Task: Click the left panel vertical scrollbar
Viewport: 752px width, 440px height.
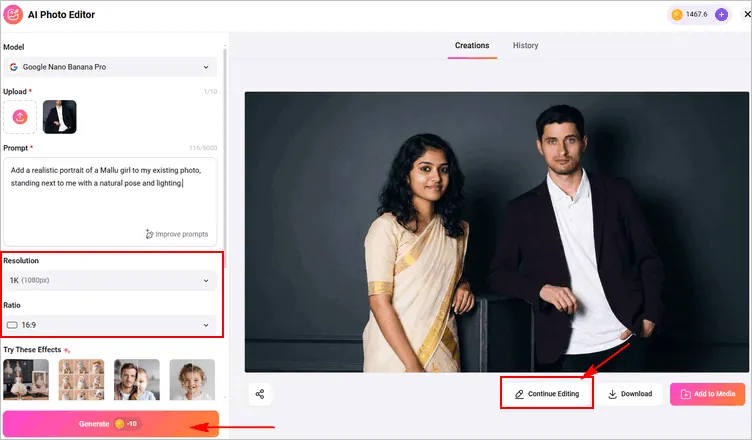Action: tap(225, 158)
